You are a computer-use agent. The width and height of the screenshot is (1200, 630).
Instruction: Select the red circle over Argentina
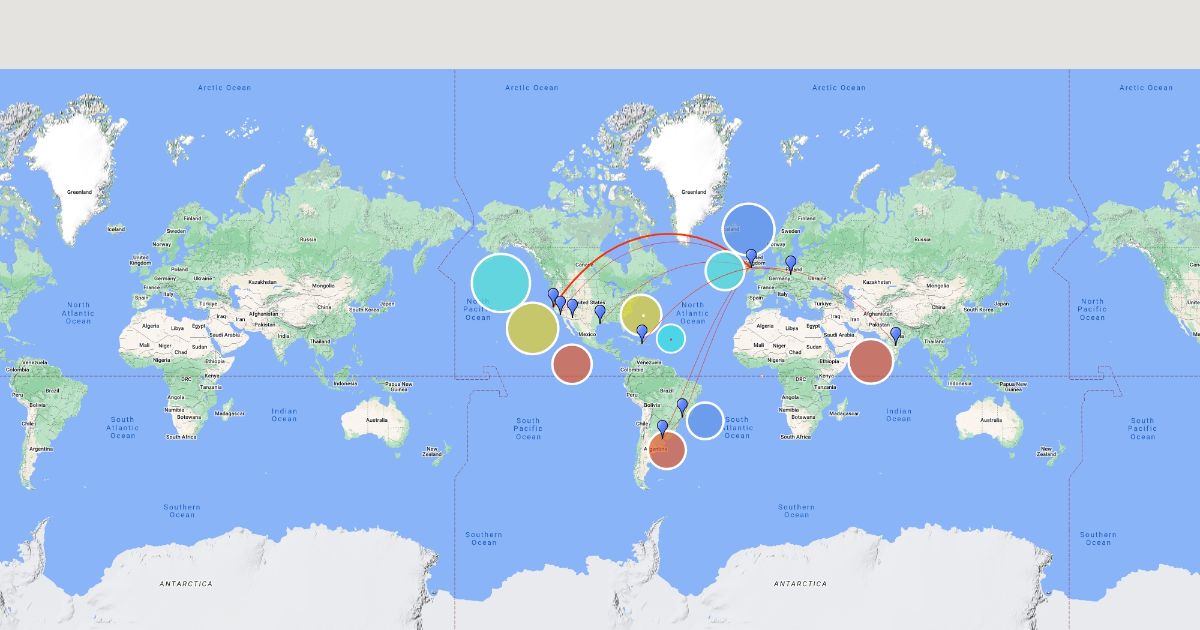(x=667, y=449)
